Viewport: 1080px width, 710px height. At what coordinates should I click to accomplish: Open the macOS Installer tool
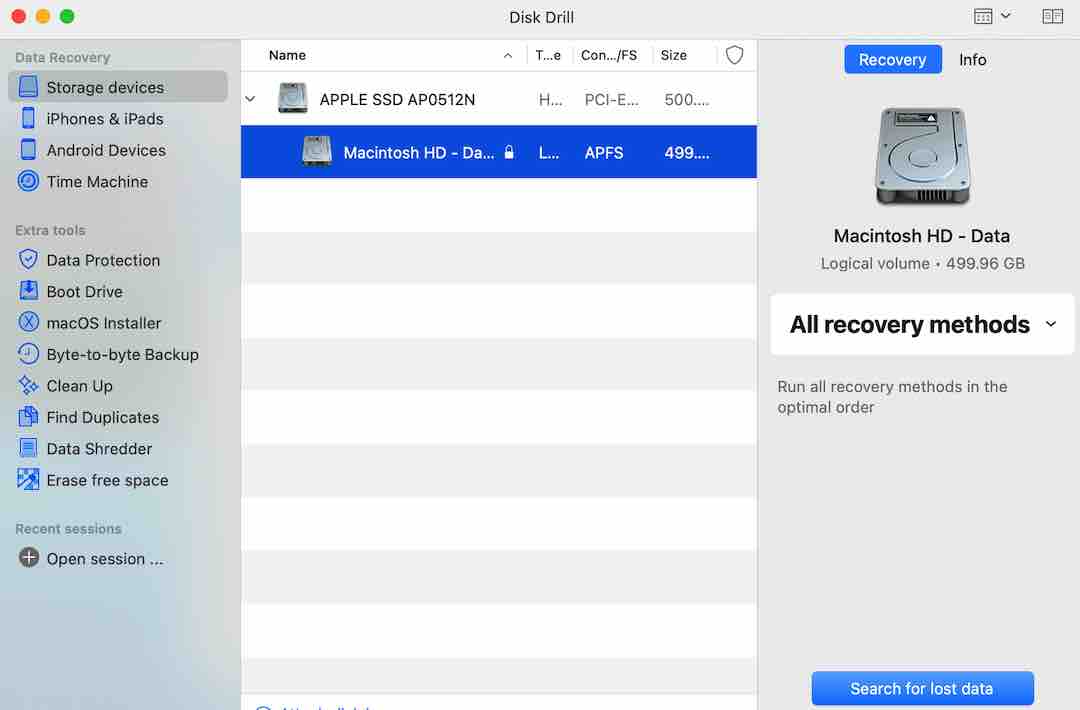[x=94, y=322]
